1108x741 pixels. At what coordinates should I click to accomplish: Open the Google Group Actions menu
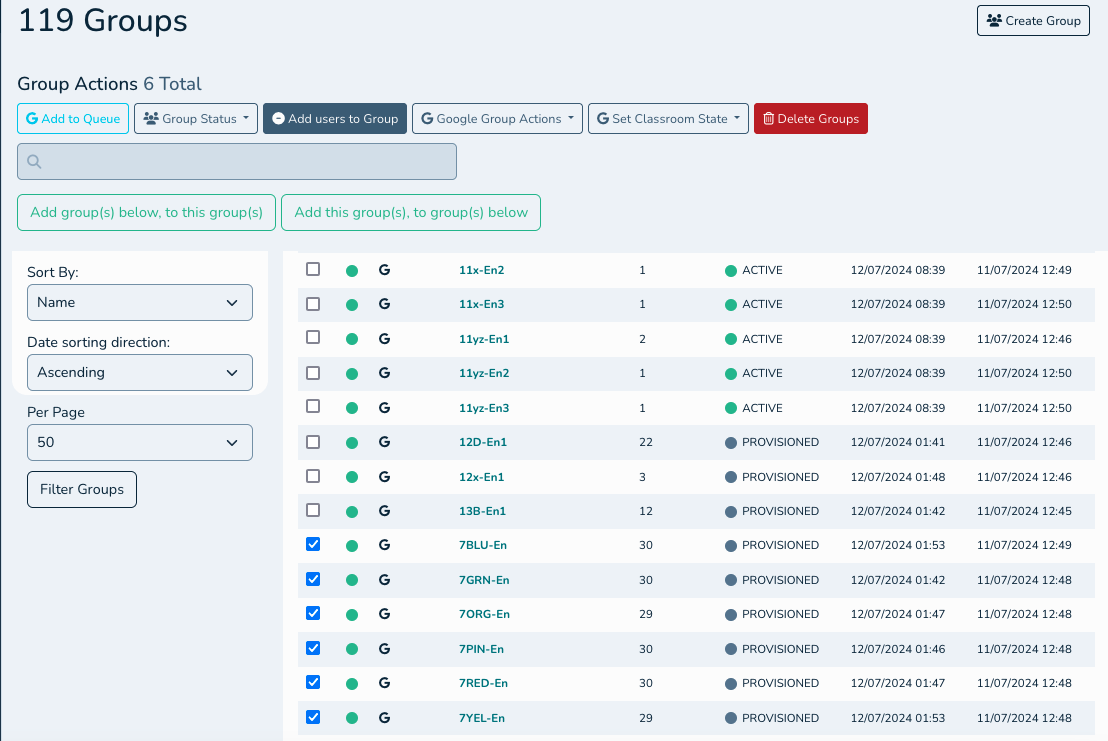pos(497,119)
